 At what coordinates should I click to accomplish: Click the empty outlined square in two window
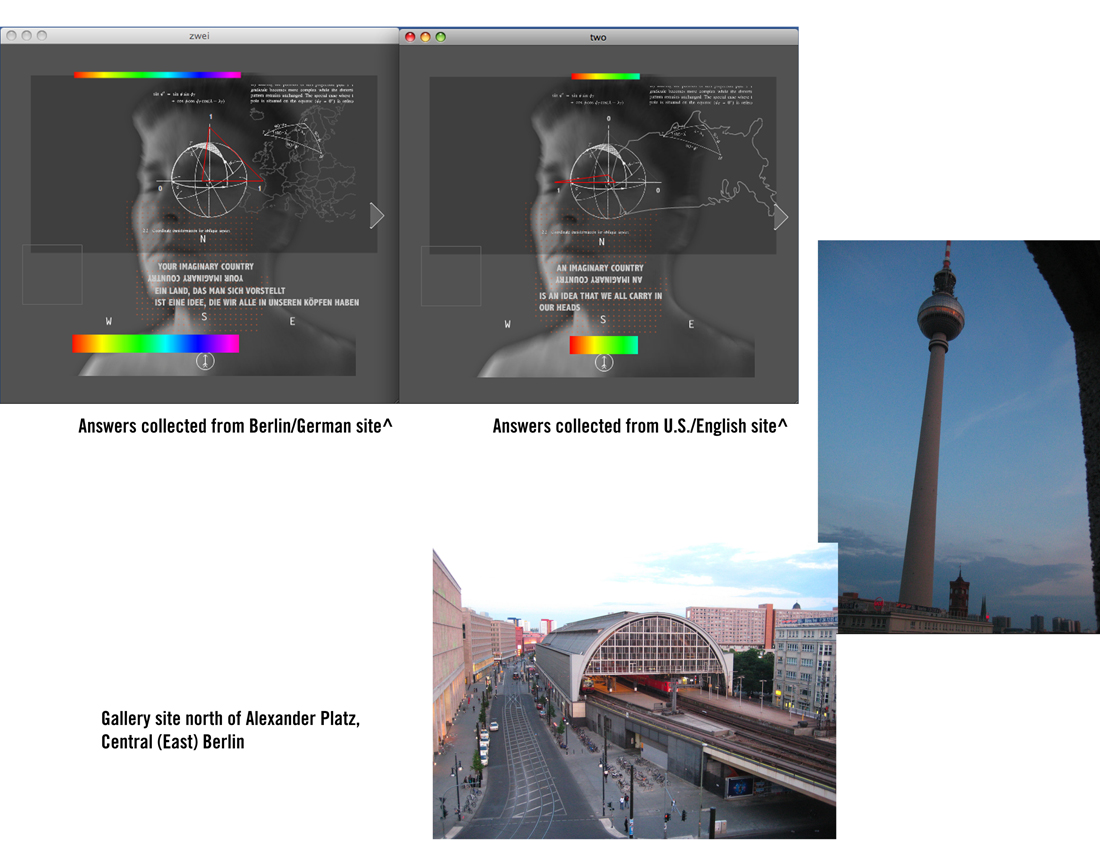pyautogui.click(x=451, y=276)
